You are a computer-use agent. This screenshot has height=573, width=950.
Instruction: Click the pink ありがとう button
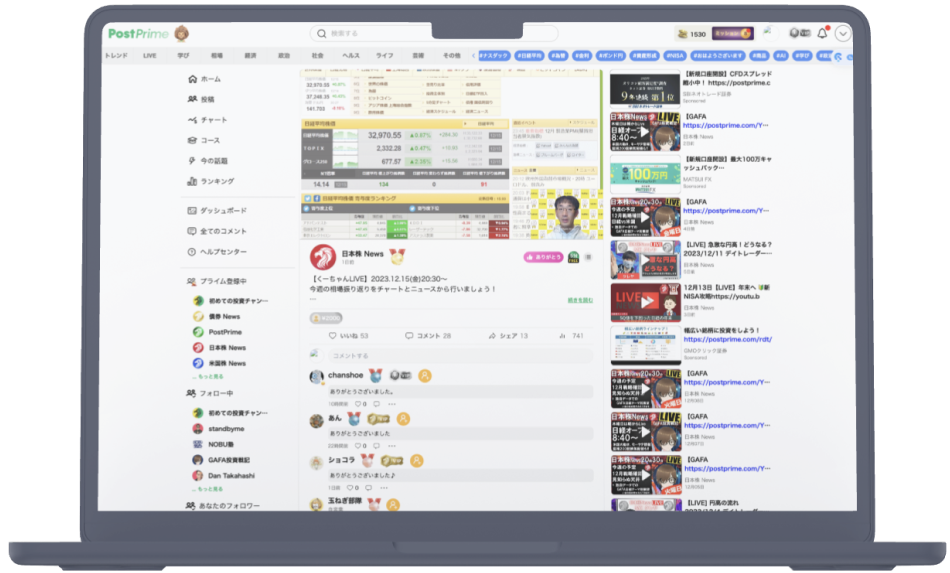click(x=543, y=257)
